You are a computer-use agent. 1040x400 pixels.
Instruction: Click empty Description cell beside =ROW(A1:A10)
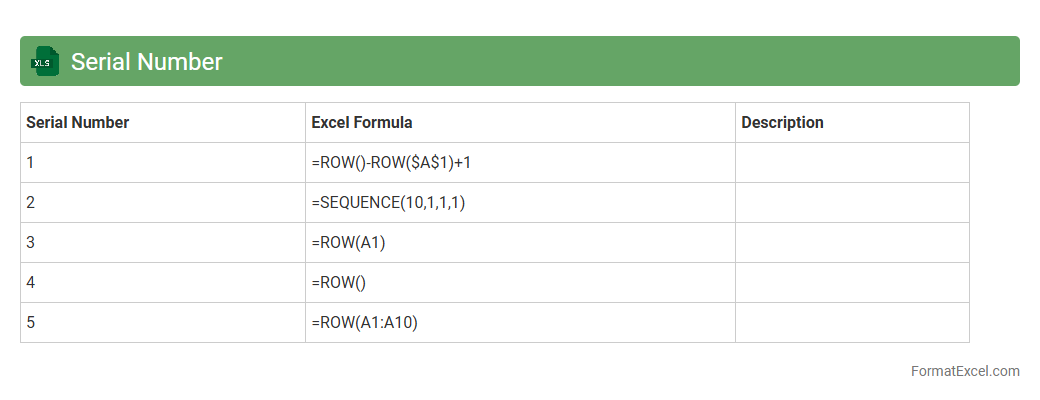coord(852,323)
